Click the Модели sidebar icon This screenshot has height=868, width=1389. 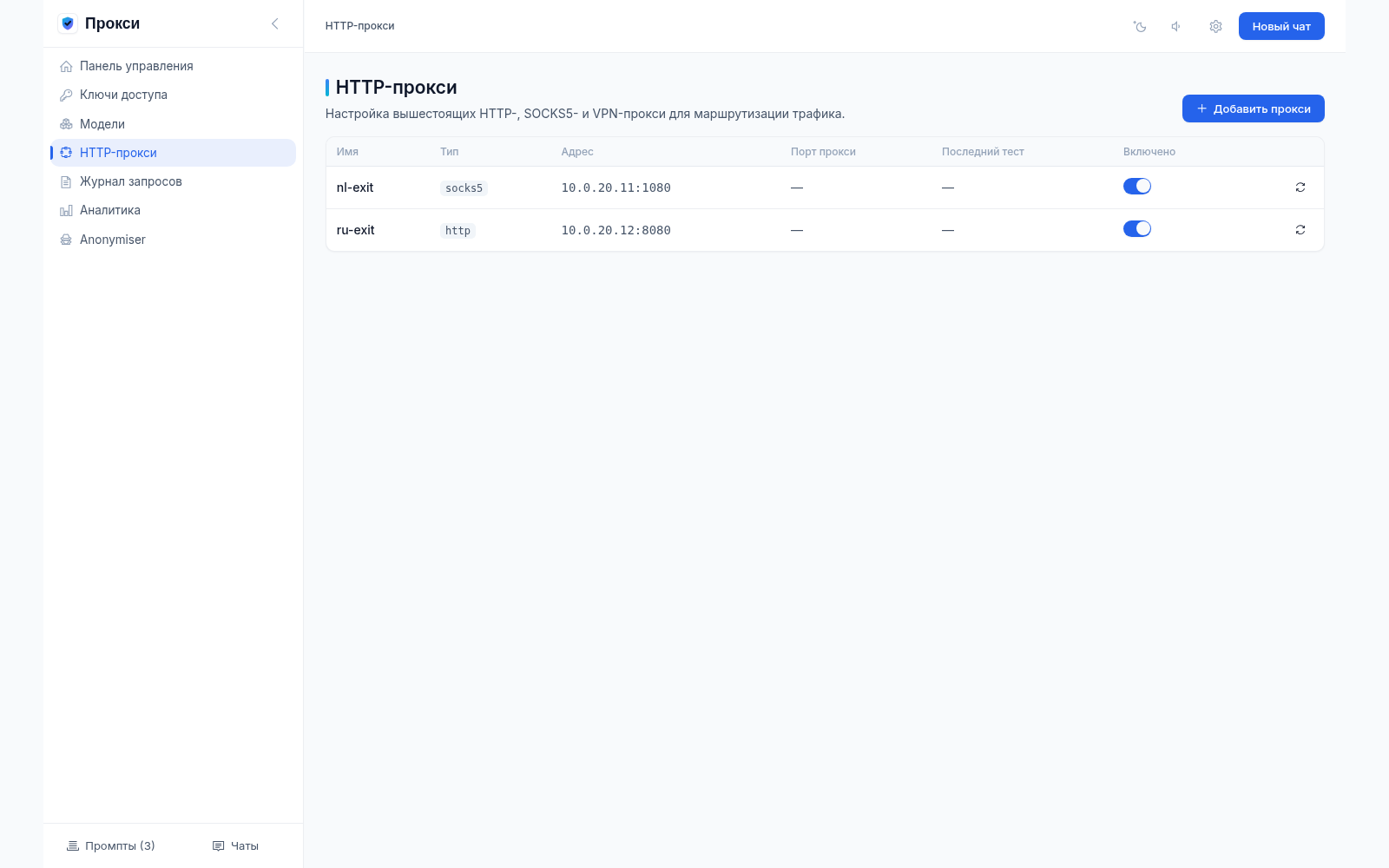(x=66, y=124)
